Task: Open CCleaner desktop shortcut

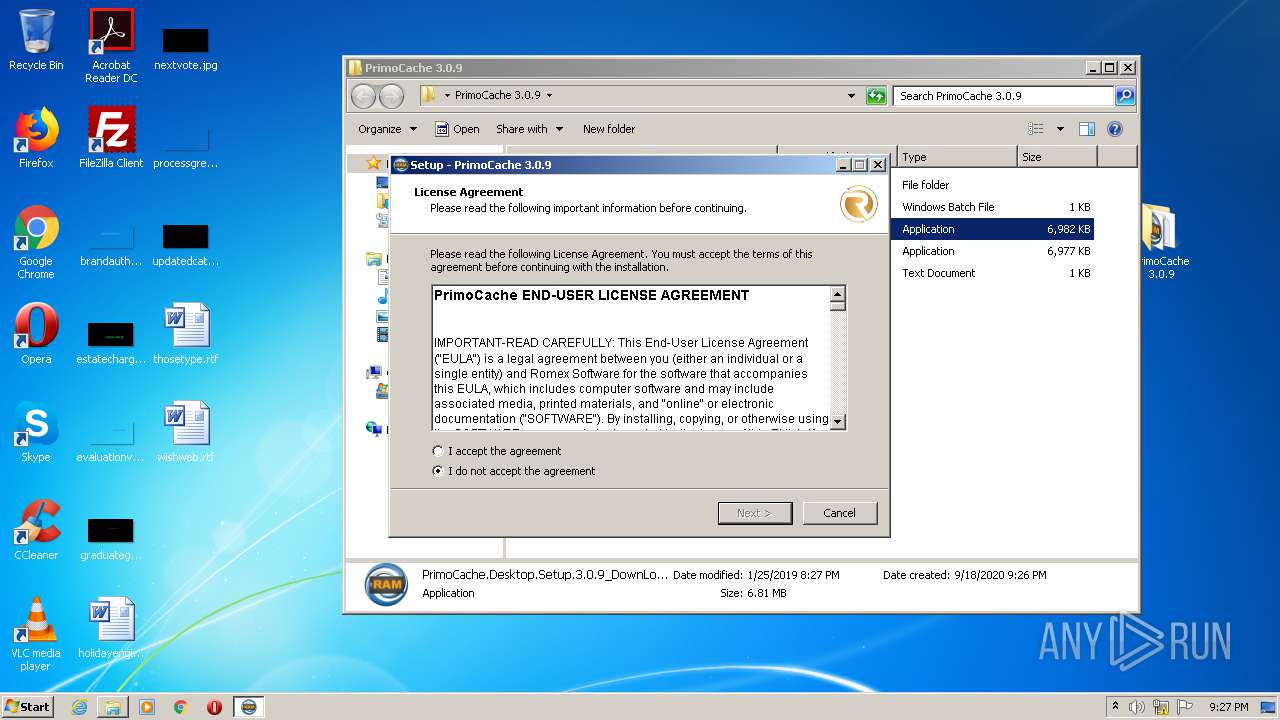Action: tap(36, 530)
